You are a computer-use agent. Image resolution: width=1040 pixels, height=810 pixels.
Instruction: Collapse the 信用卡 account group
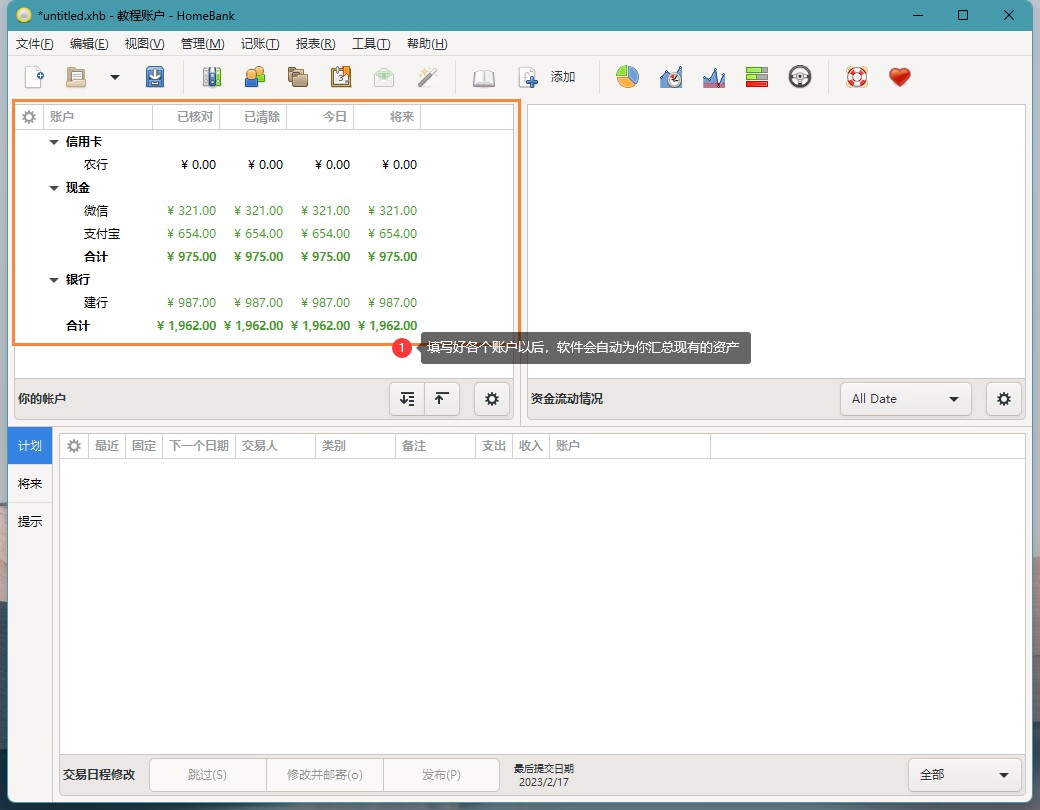(x=54, y=142)
